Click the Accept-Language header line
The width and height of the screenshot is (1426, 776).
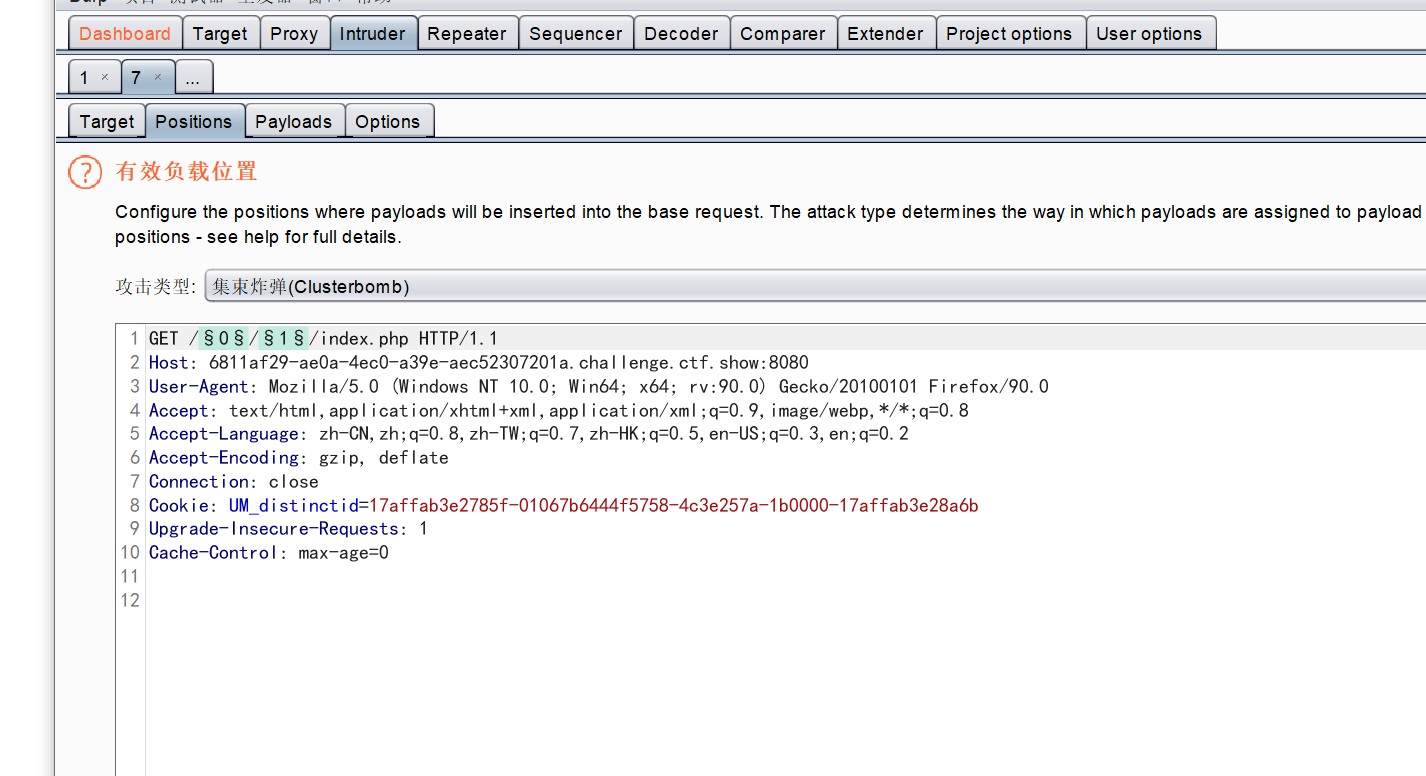(529, 434)
